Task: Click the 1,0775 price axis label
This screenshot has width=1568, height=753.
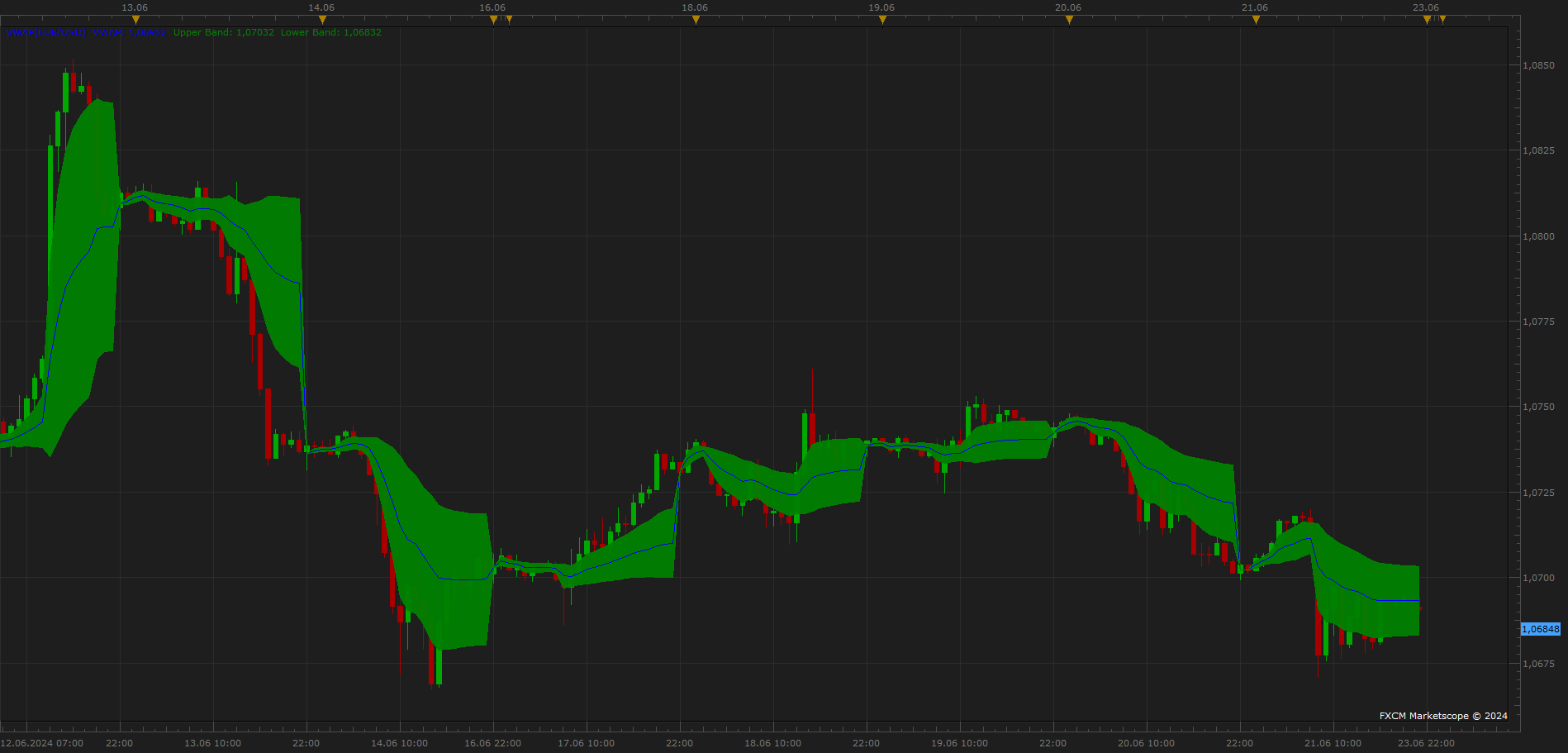Action: tap(1538, 322)
